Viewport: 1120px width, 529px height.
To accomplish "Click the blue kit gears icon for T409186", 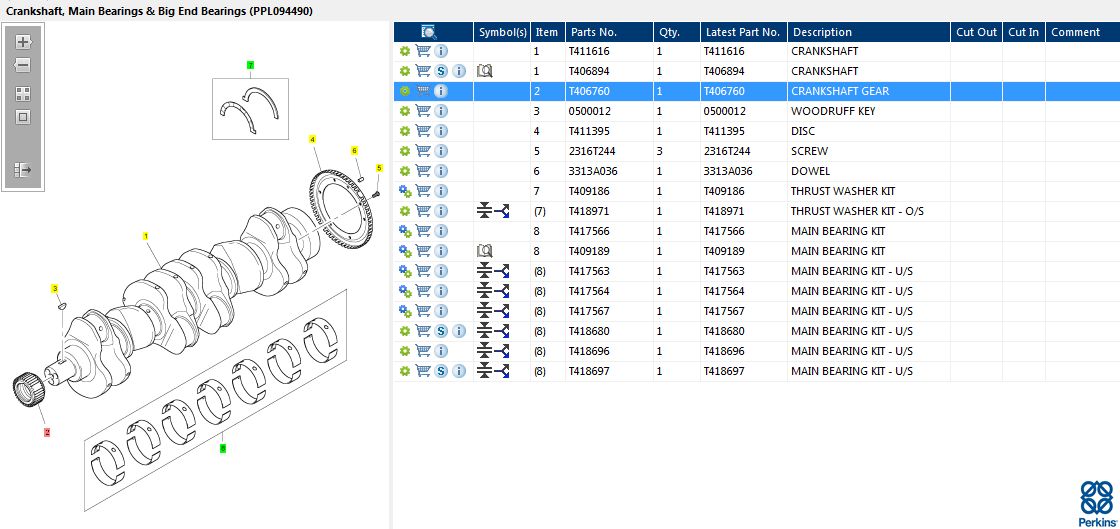I will click(x=405, y=191).
